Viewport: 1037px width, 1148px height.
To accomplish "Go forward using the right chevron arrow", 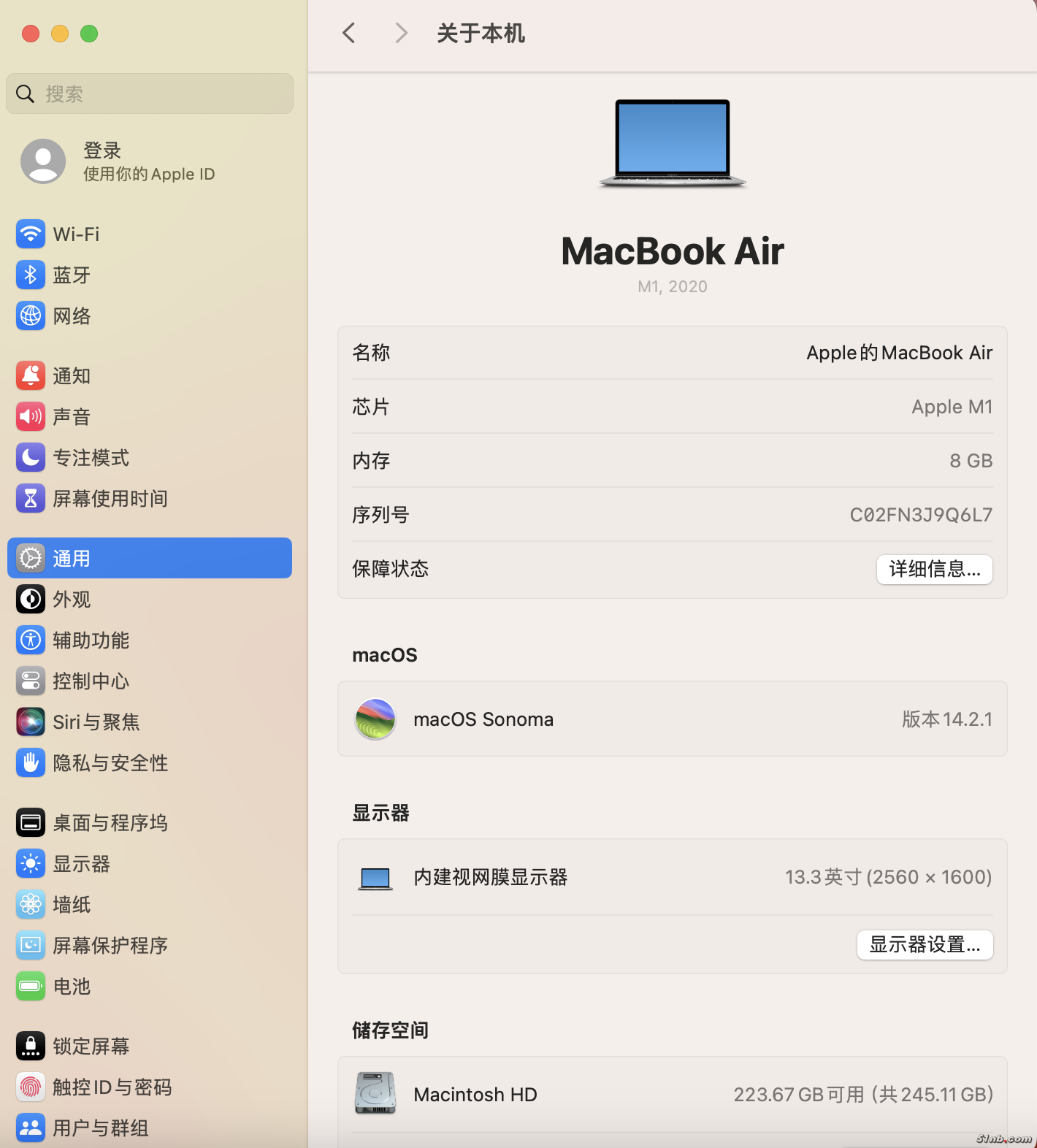I will 400,33.
